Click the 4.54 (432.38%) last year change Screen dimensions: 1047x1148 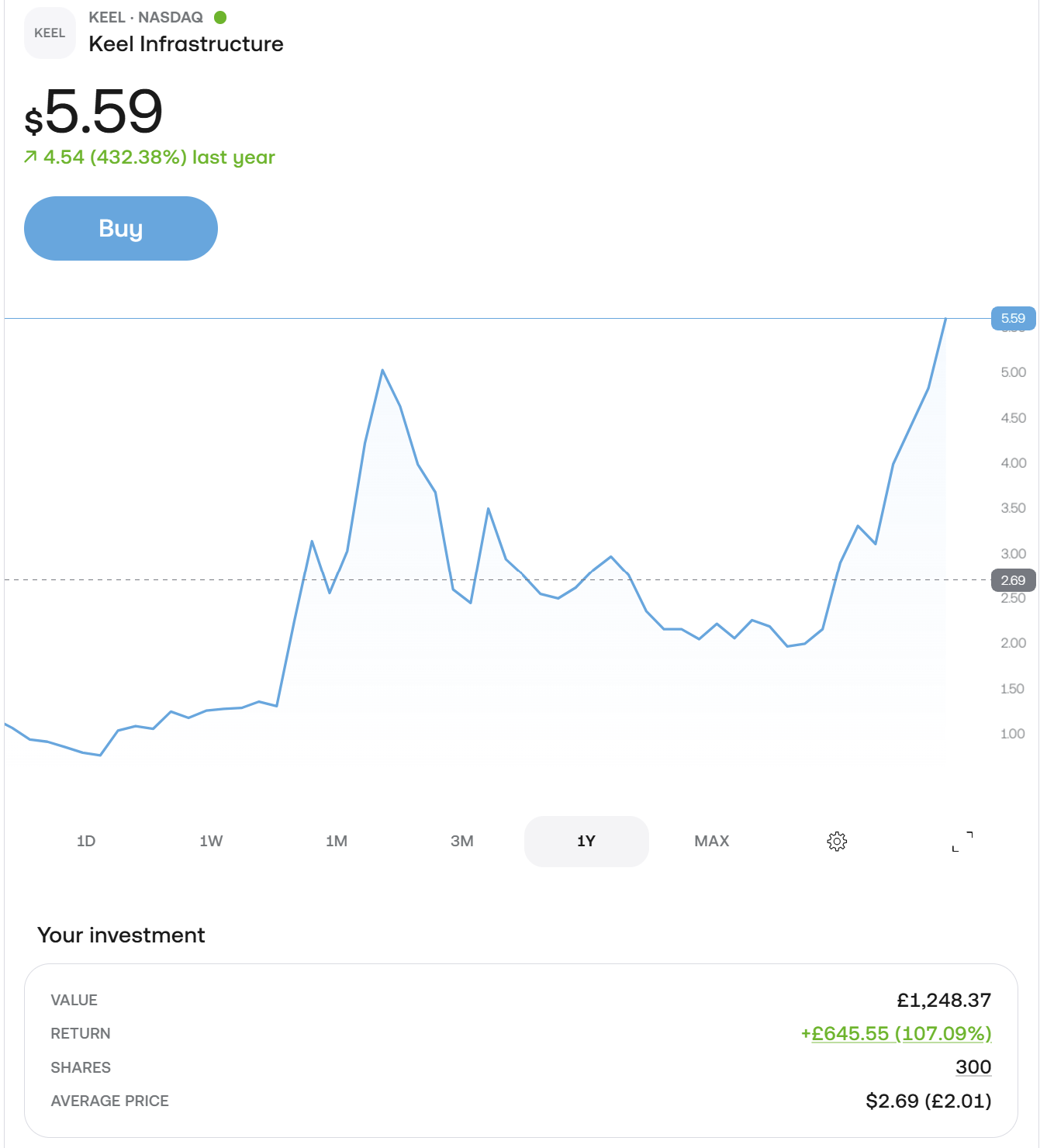159,157
